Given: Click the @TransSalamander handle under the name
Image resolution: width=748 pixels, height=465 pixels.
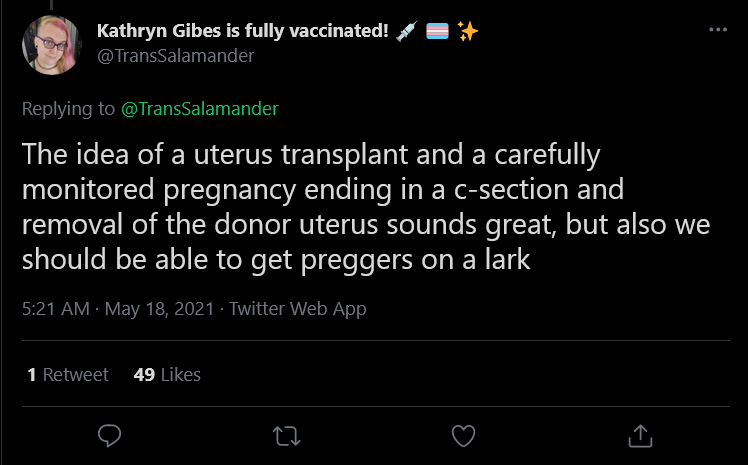Looking at the screenshot, I should pos(176,56).
